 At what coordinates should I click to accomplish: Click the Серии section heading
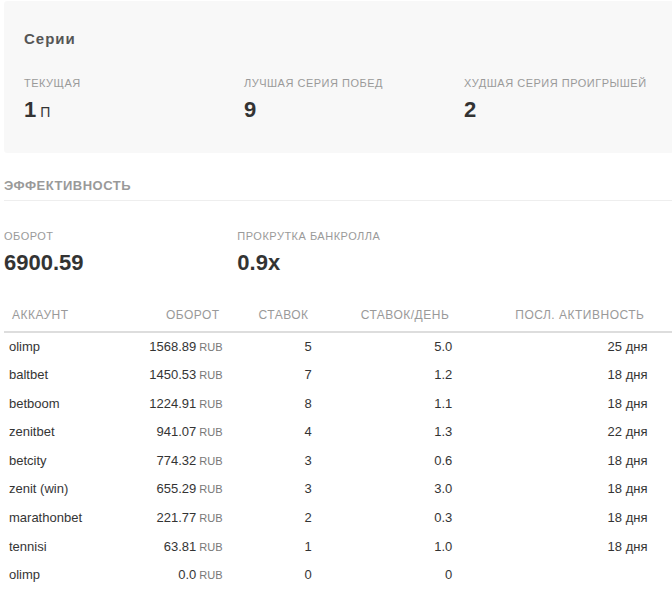click(x=49, y=39)
